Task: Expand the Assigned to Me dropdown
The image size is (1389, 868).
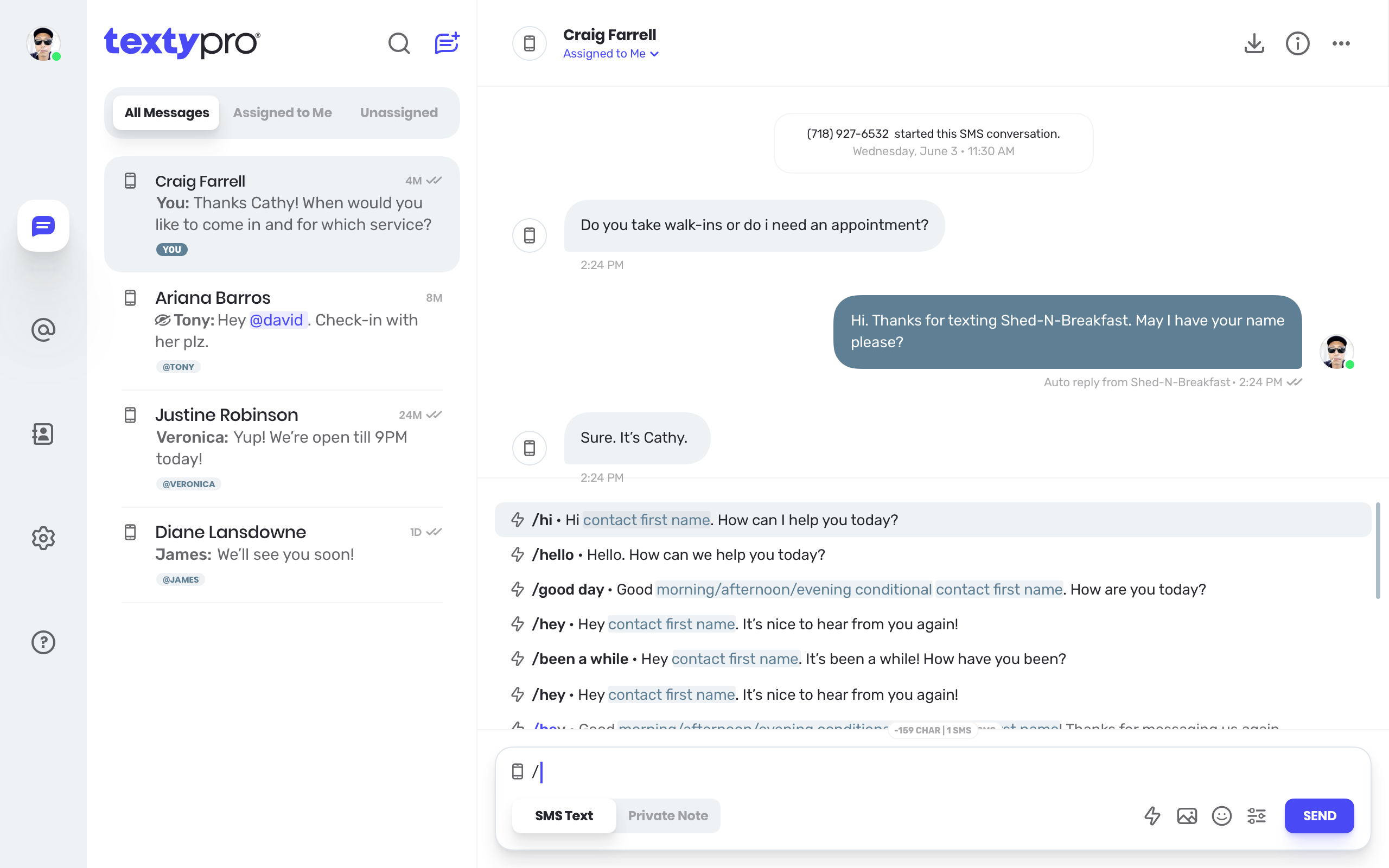Action: [x=611, y=53]
